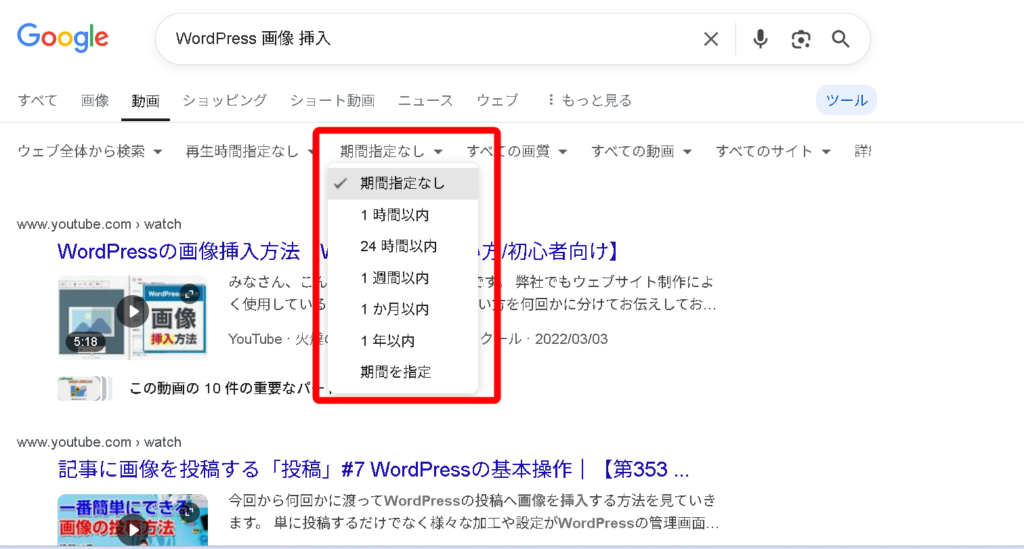Click この動画の 10 件の重要なパート text
The height and width of the screenshot is (549, 1024).
pos(231,388)
